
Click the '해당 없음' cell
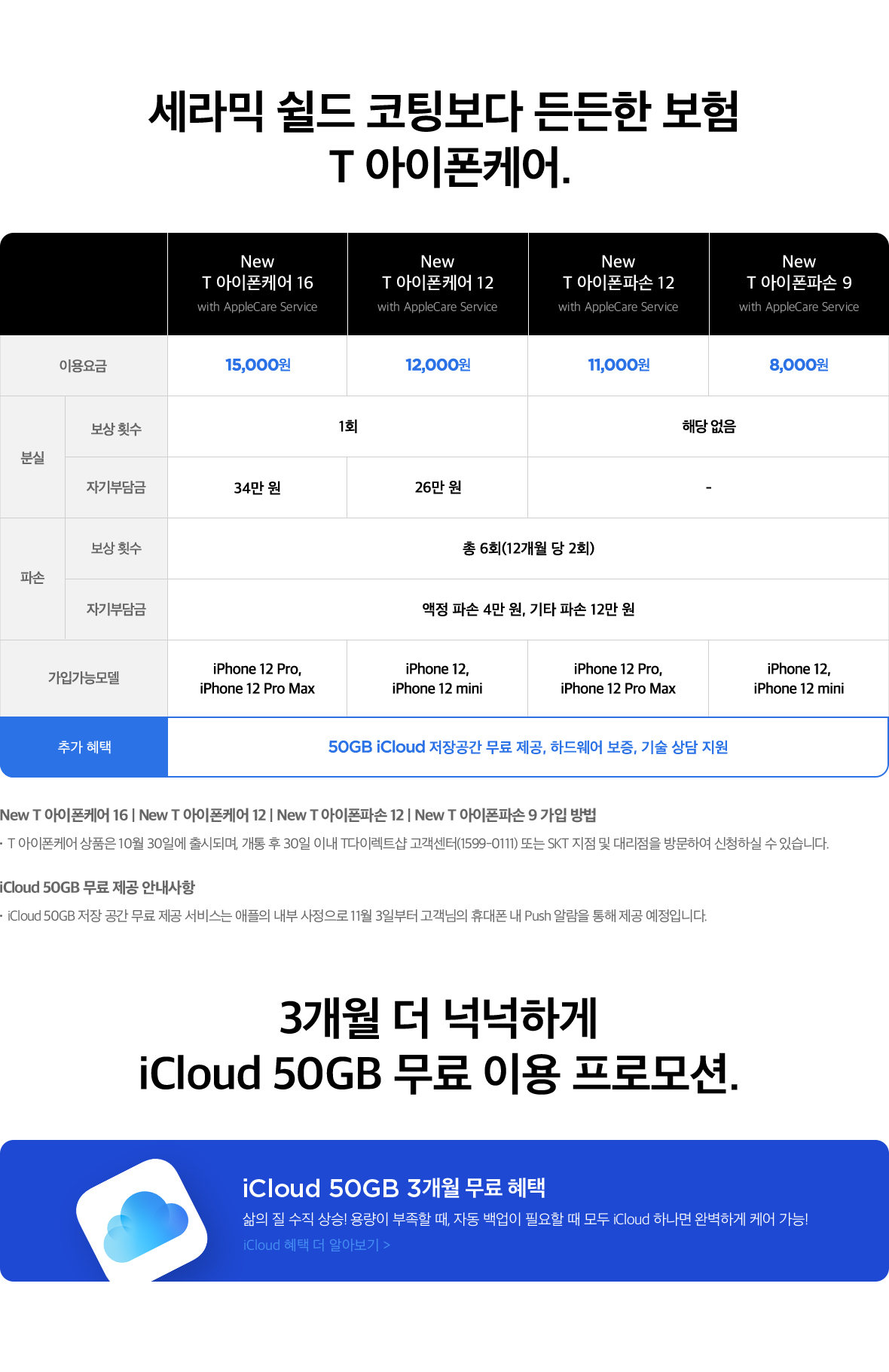pos(708,426)
